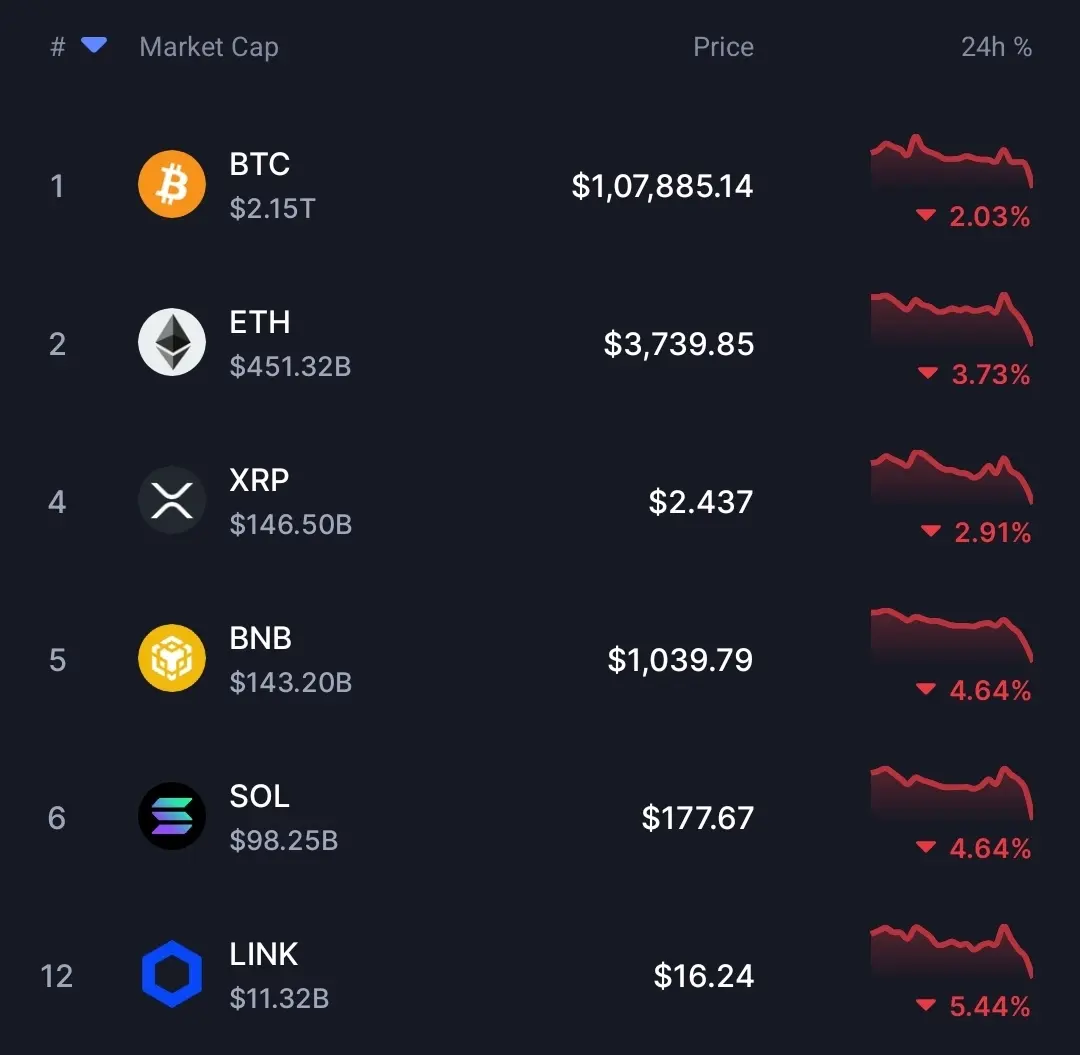Tap the XRP 2.91% change value

[x=992, y=532]
